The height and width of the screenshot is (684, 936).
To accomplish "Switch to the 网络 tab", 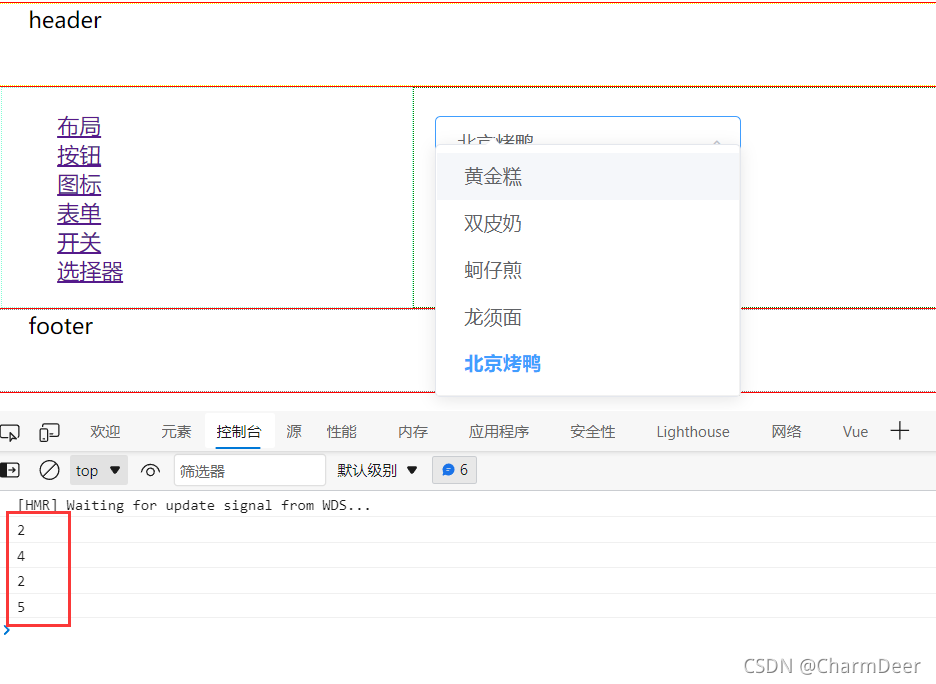I will tap(786, 432).
